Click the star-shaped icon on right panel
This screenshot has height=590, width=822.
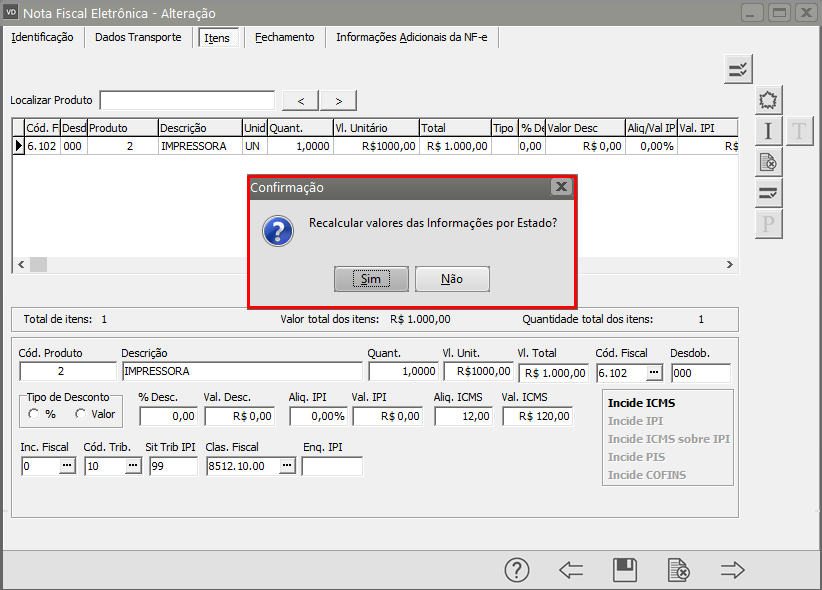768,100
